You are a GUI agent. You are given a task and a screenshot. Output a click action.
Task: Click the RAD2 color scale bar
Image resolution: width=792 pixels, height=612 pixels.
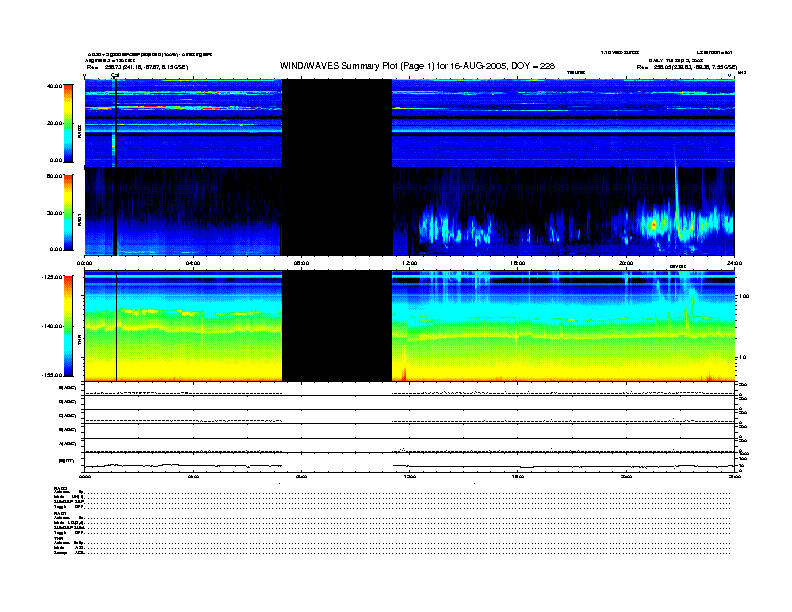(x=68, y=123)
